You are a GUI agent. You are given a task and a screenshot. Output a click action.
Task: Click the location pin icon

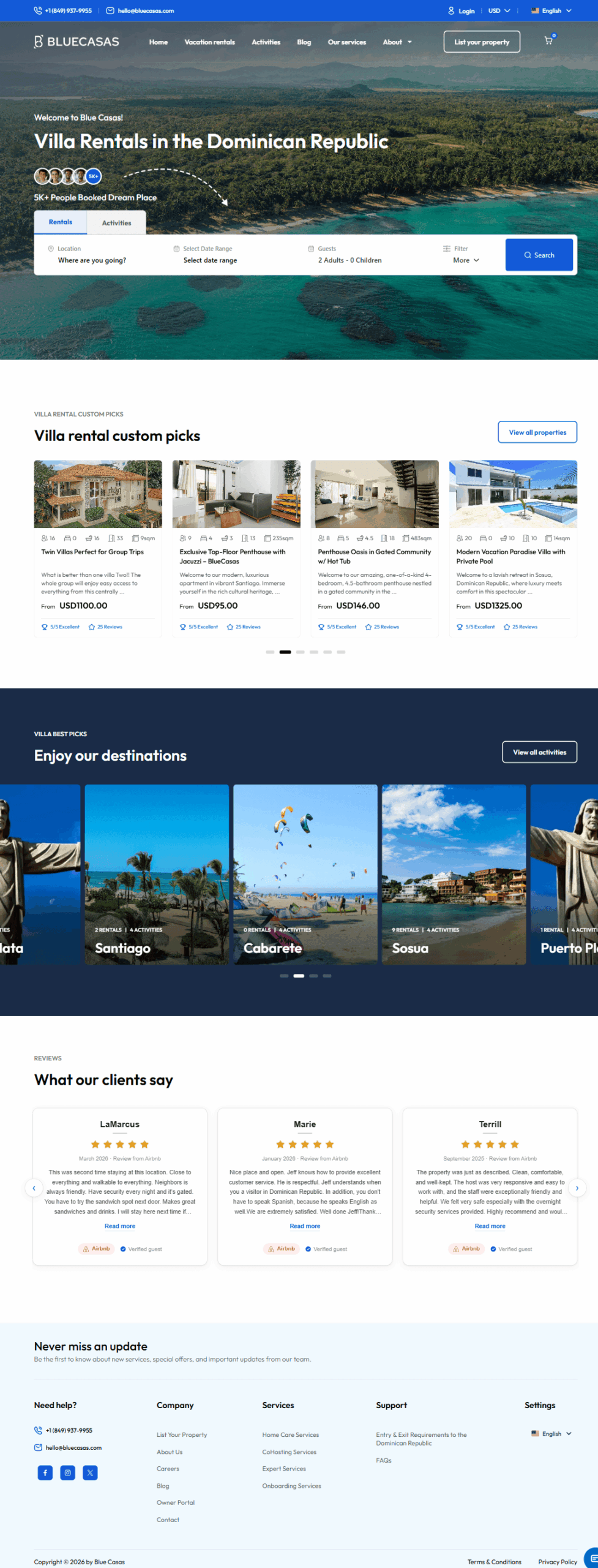tap(51, 249)
